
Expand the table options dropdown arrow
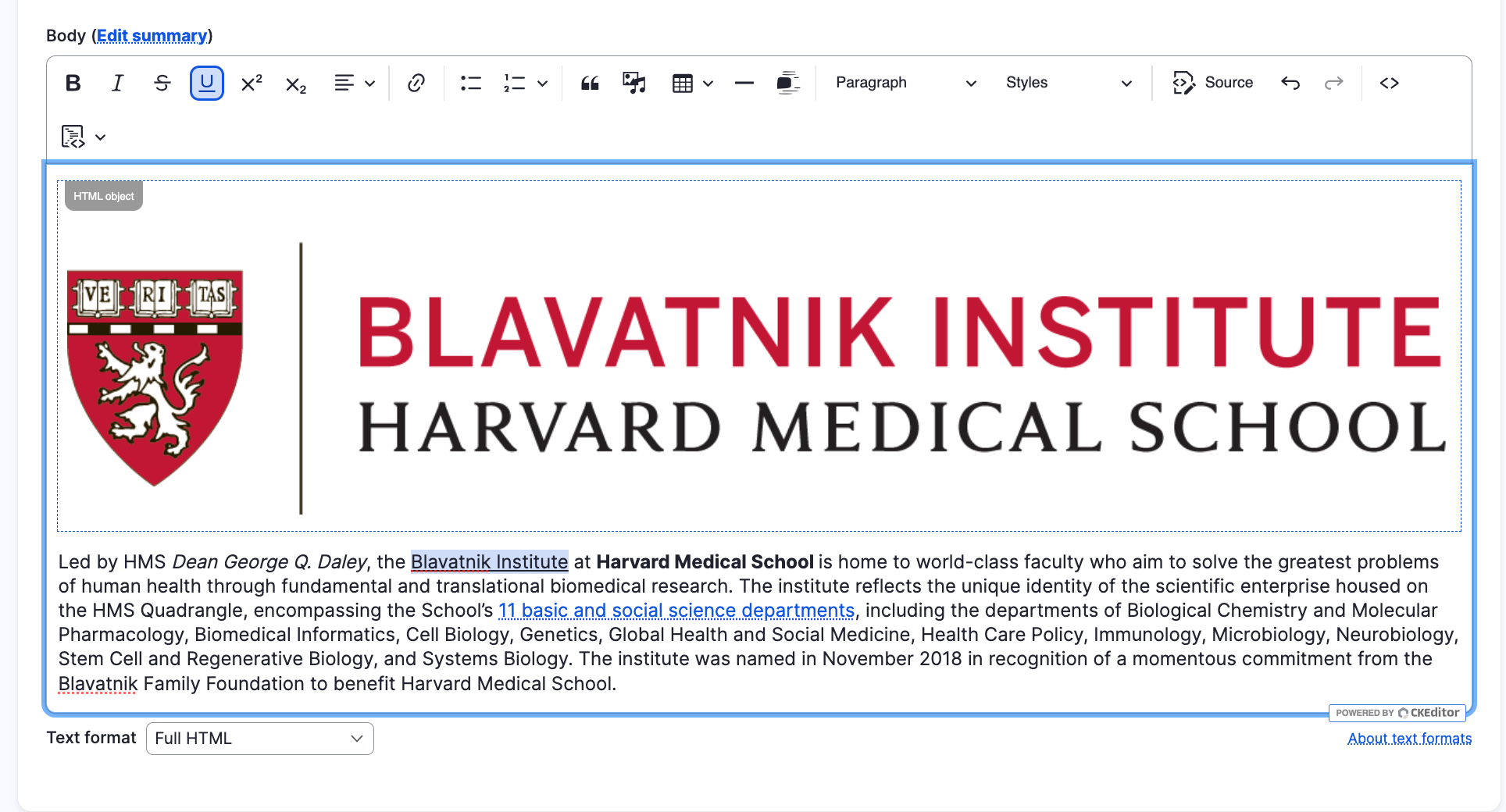click(708, 84)
